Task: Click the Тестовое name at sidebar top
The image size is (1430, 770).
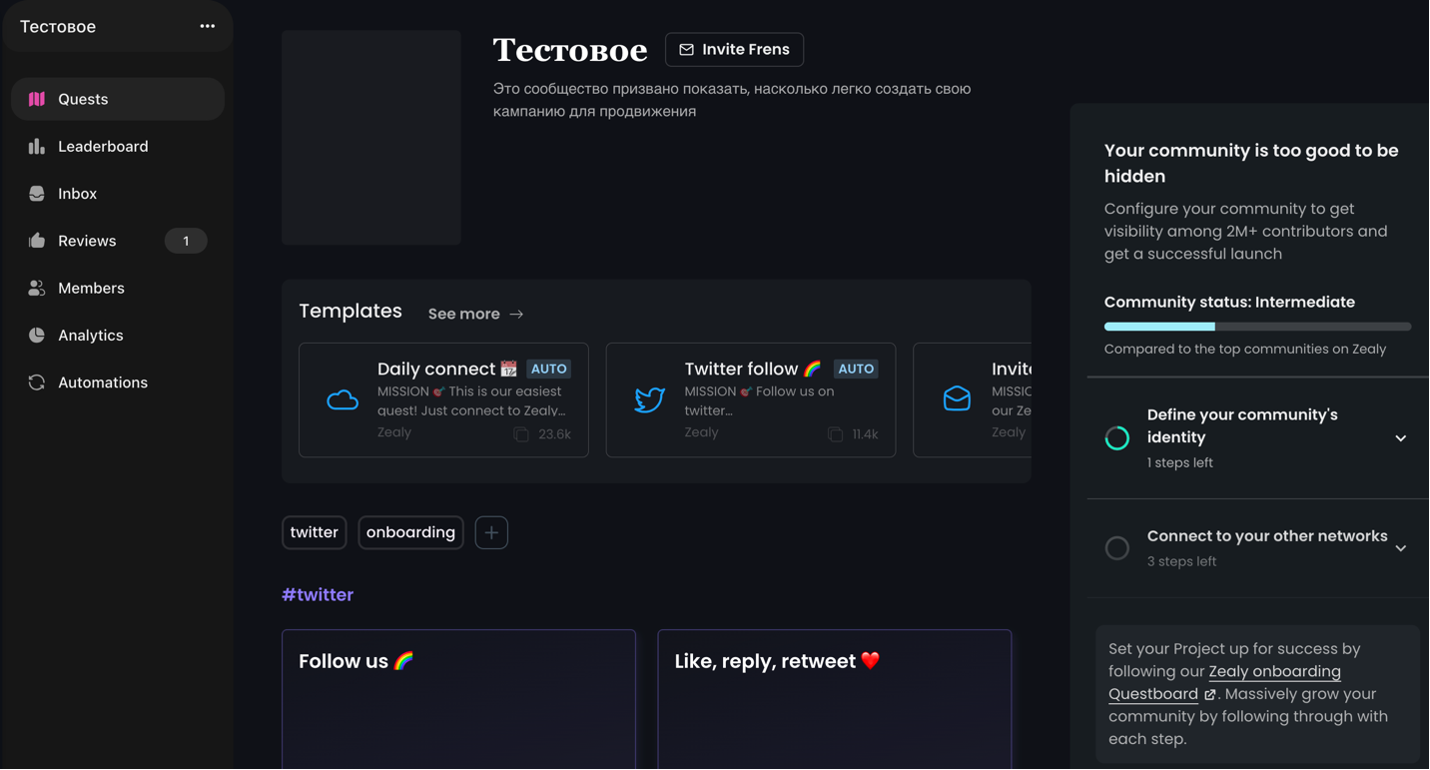Action: coord(58,27)
